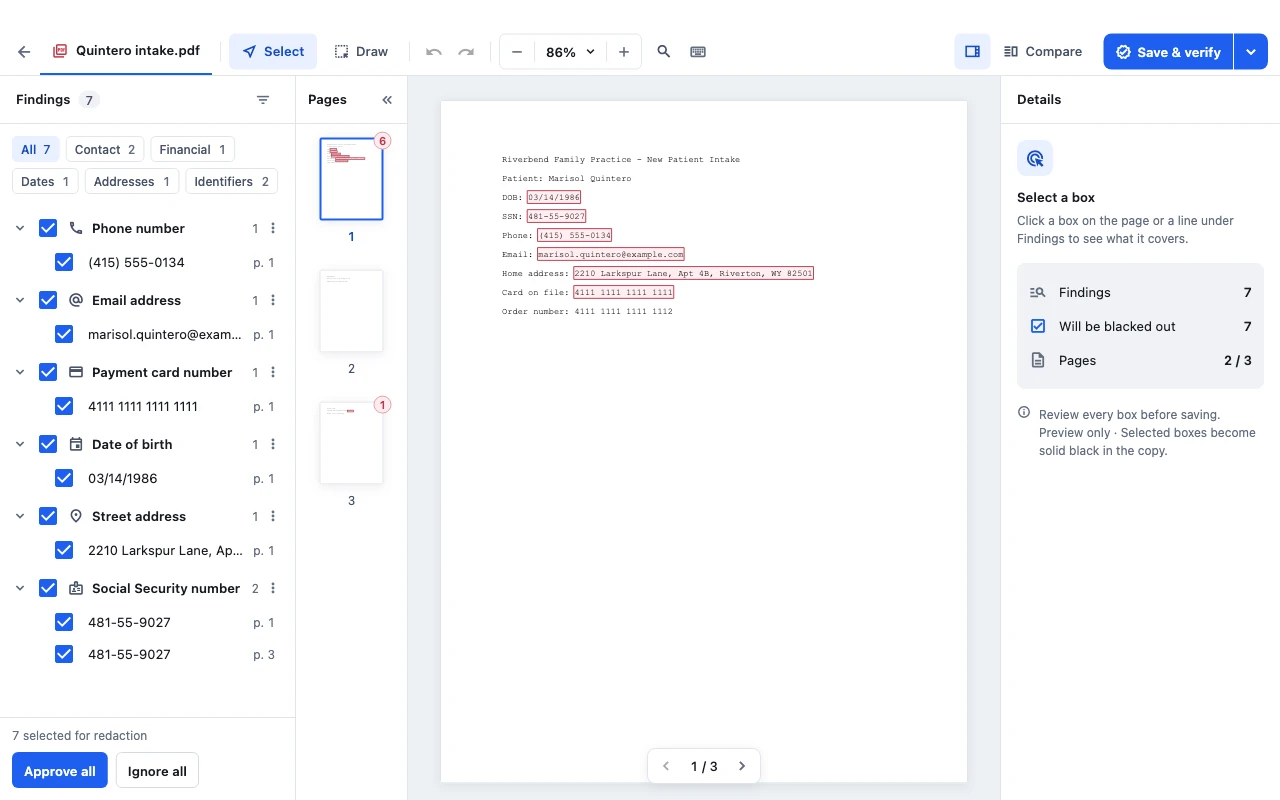Collapse the Pages panel with double chevron
Screen dimensions: 1280x800
[387, 100]
